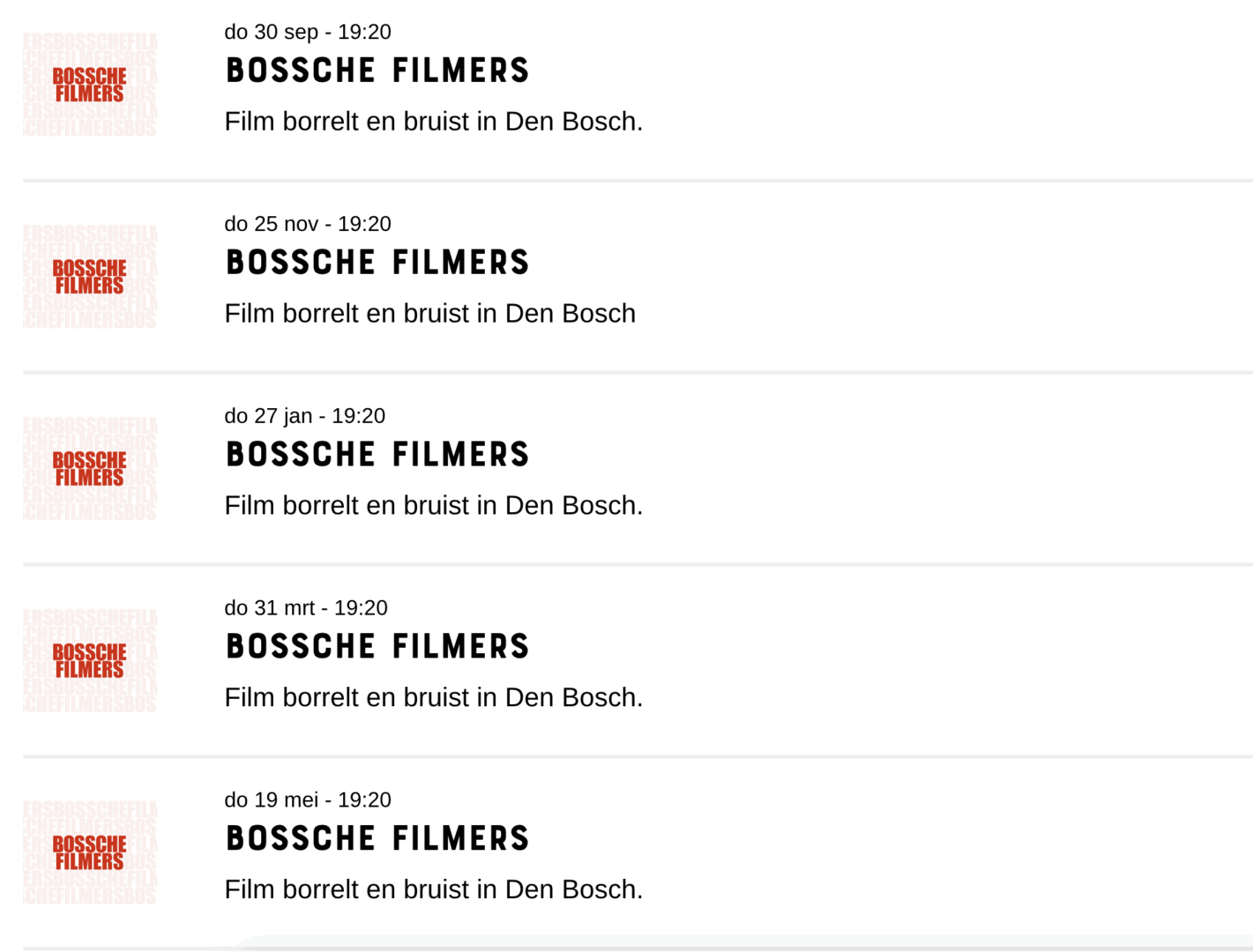Open the Bossche Filmers title for 27 jan

pos(377,455)
